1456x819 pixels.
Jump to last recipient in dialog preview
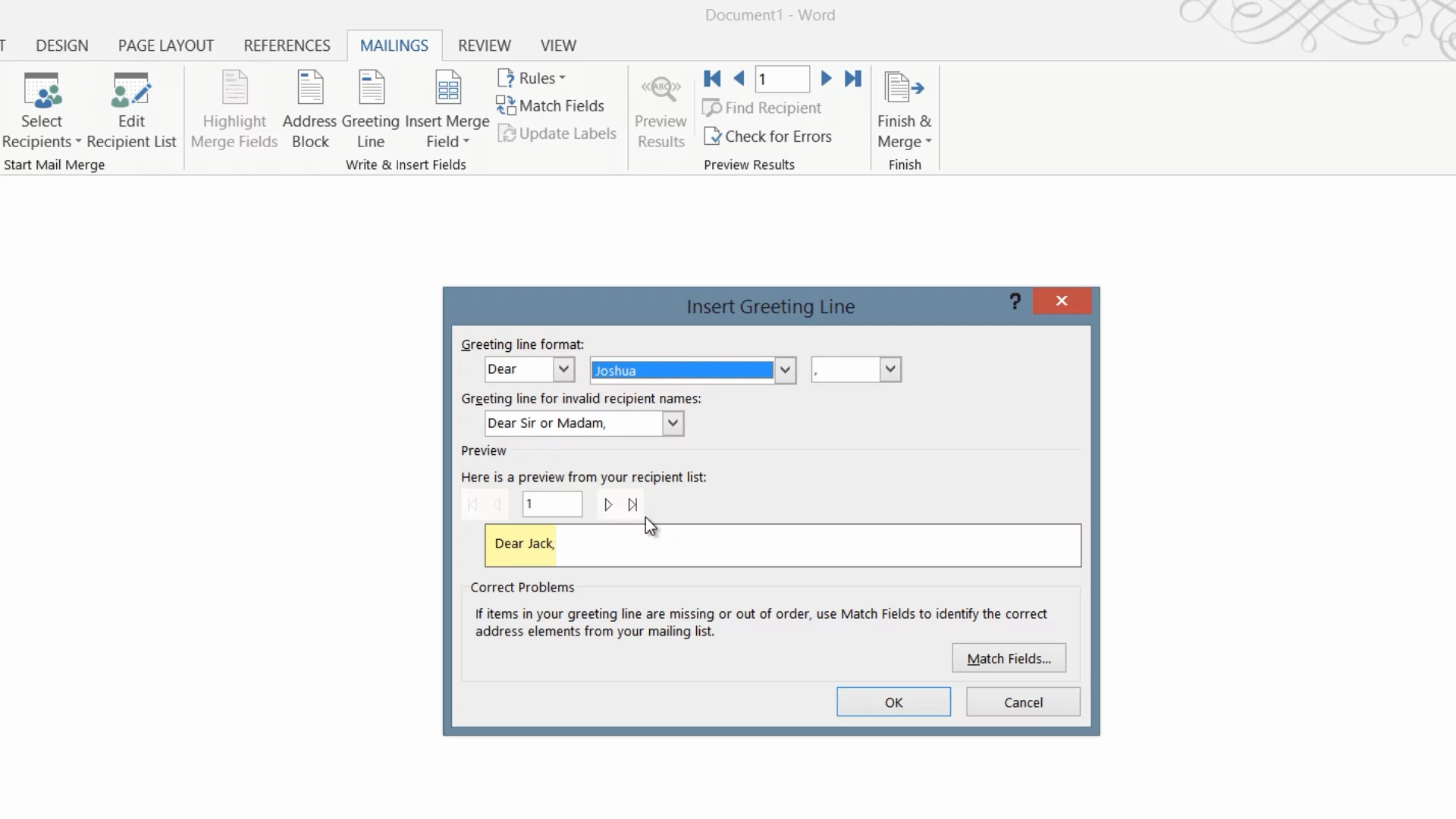(632, 505)
